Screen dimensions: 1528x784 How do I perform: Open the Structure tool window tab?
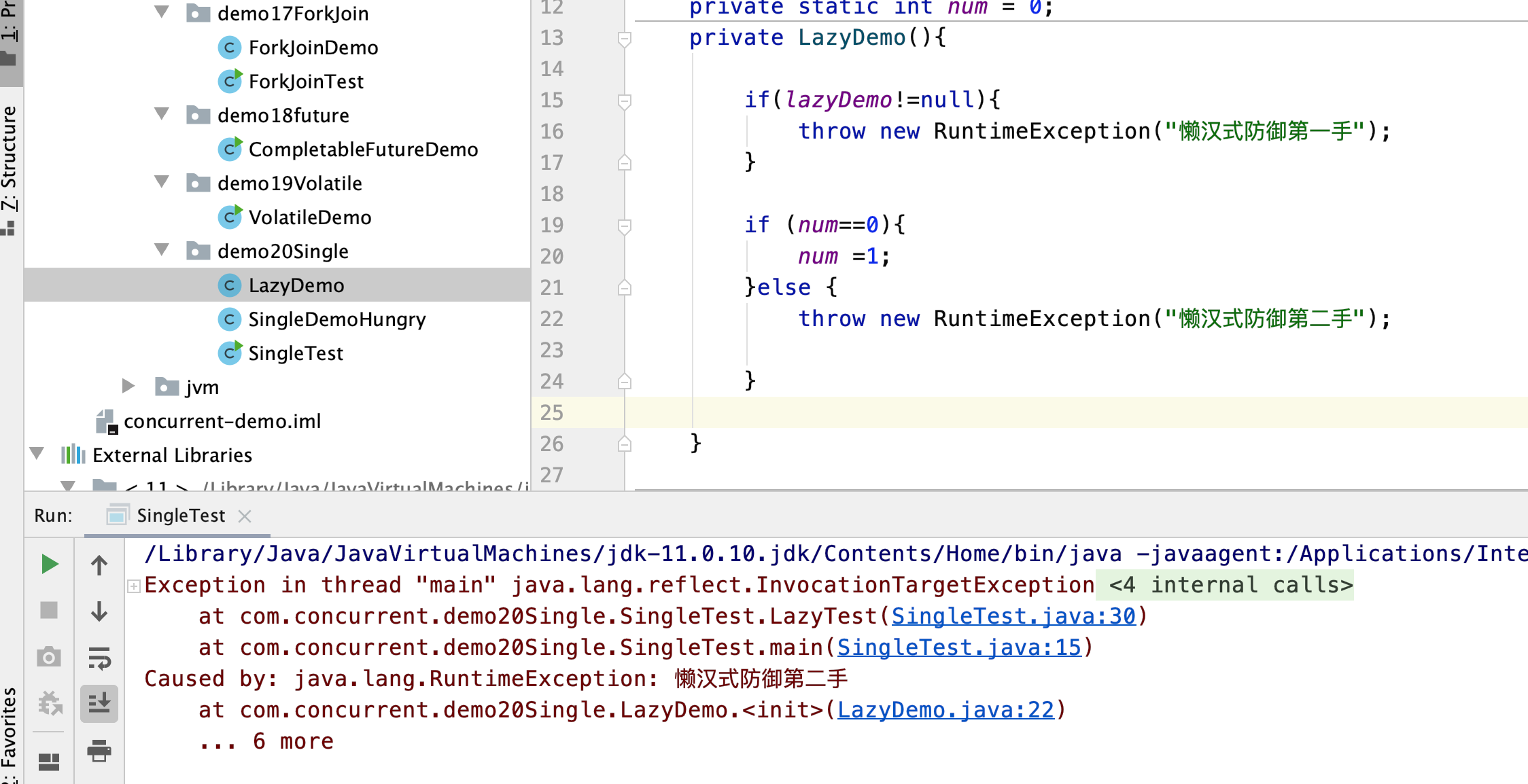[10, 158]
